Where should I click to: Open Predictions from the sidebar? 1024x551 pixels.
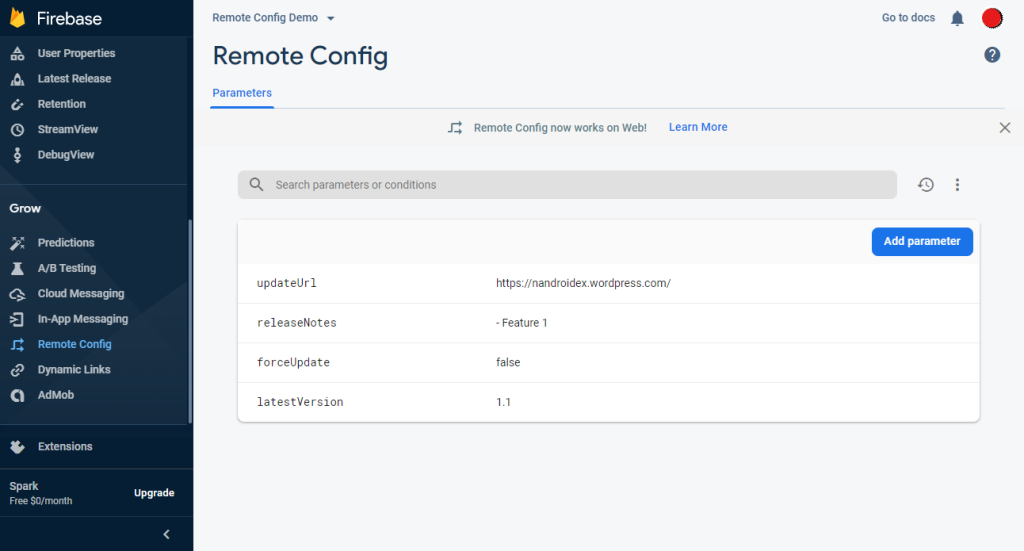coord(66,243)
